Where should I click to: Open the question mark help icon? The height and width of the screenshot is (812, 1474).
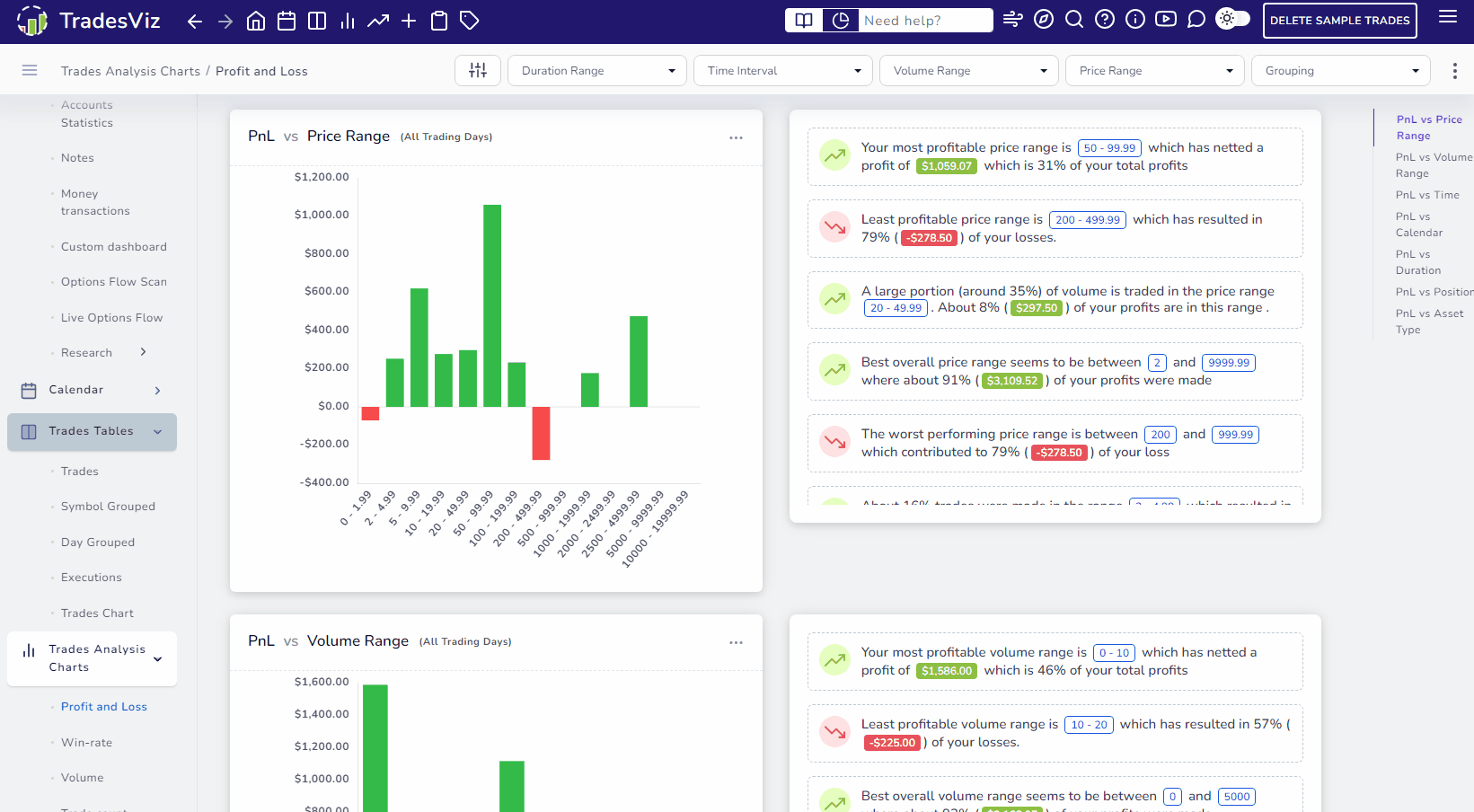1105,20
